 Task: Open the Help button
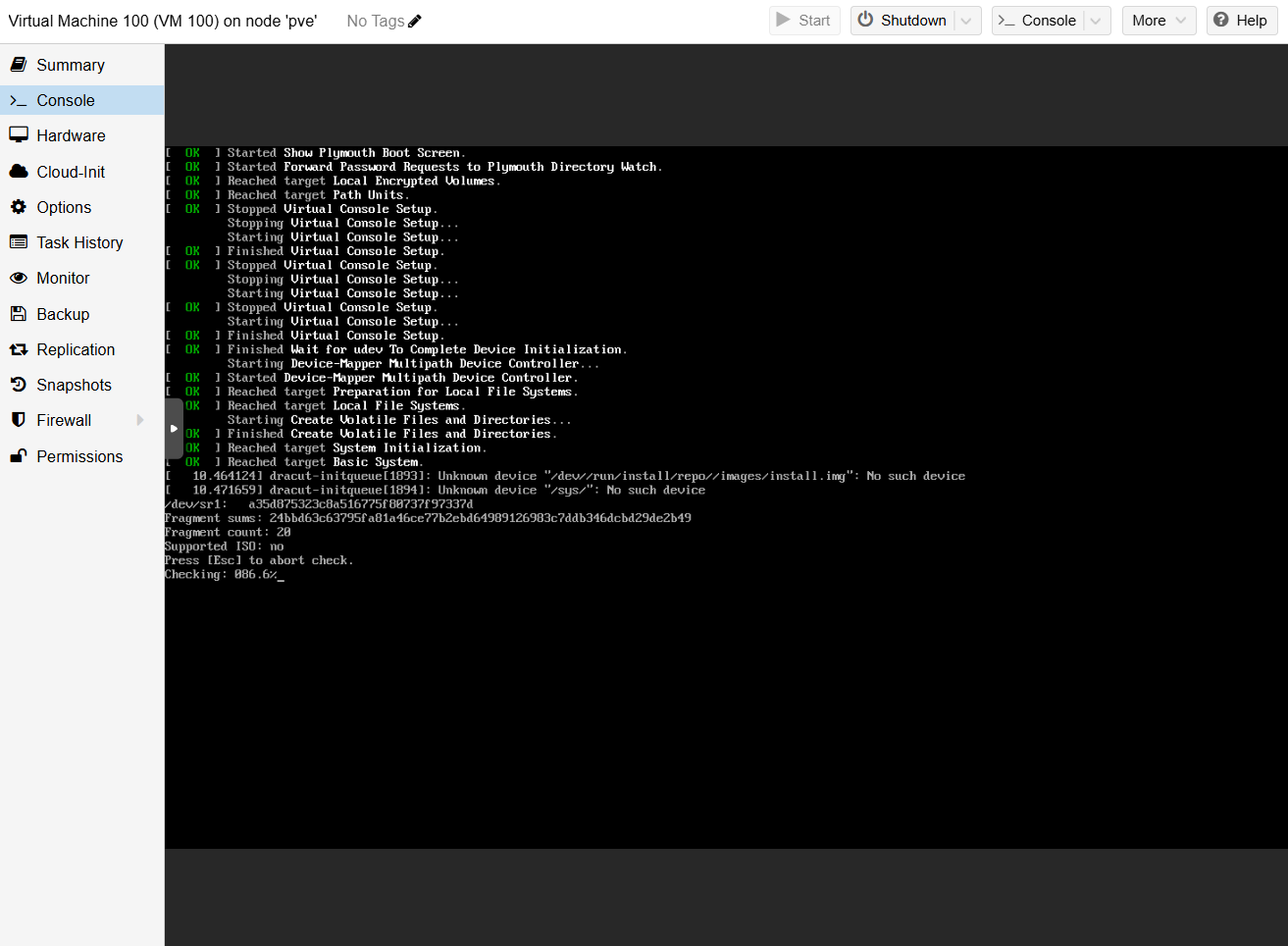click(x=1241, y=21)
